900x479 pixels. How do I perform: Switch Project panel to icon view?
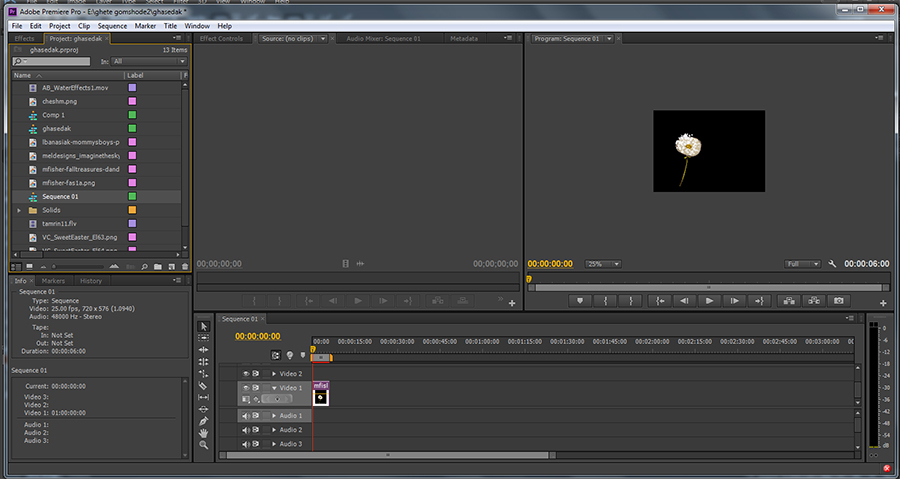pyautogui.click(x=29, y=267)
